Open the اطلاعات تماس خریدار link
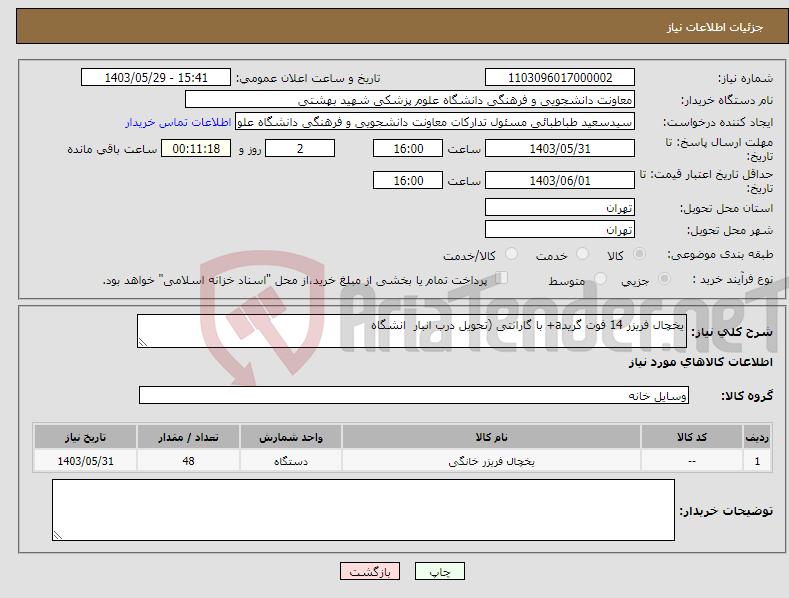This screenshot has width=789, height=598. click(178, 122)
